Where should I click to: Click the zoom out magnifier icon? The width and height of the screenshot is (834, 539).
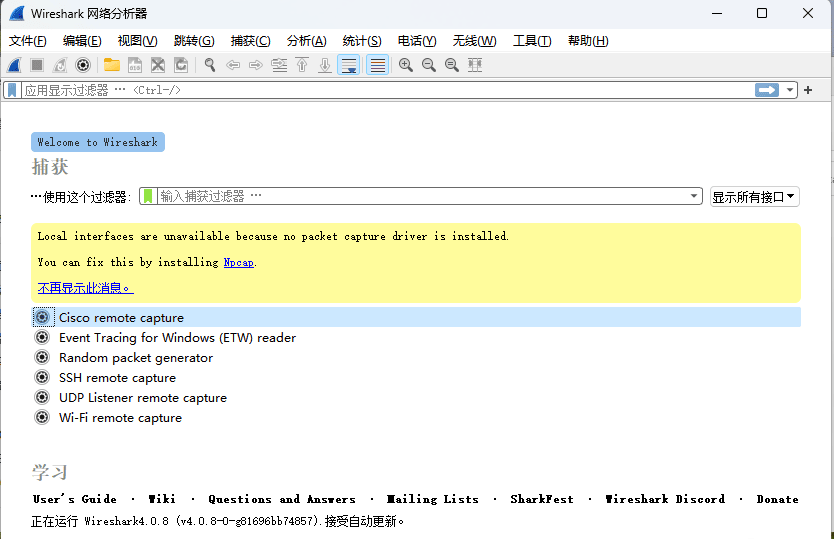429,65
